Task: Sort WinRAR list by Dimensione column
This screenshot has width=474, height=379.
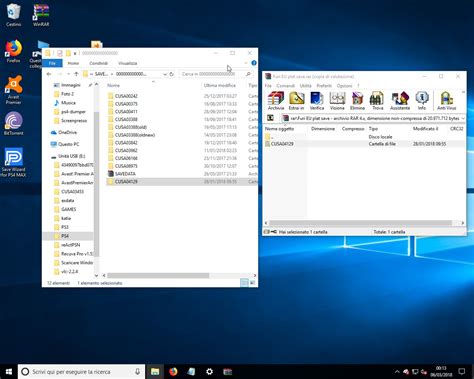Action: [x=323, y=129]
